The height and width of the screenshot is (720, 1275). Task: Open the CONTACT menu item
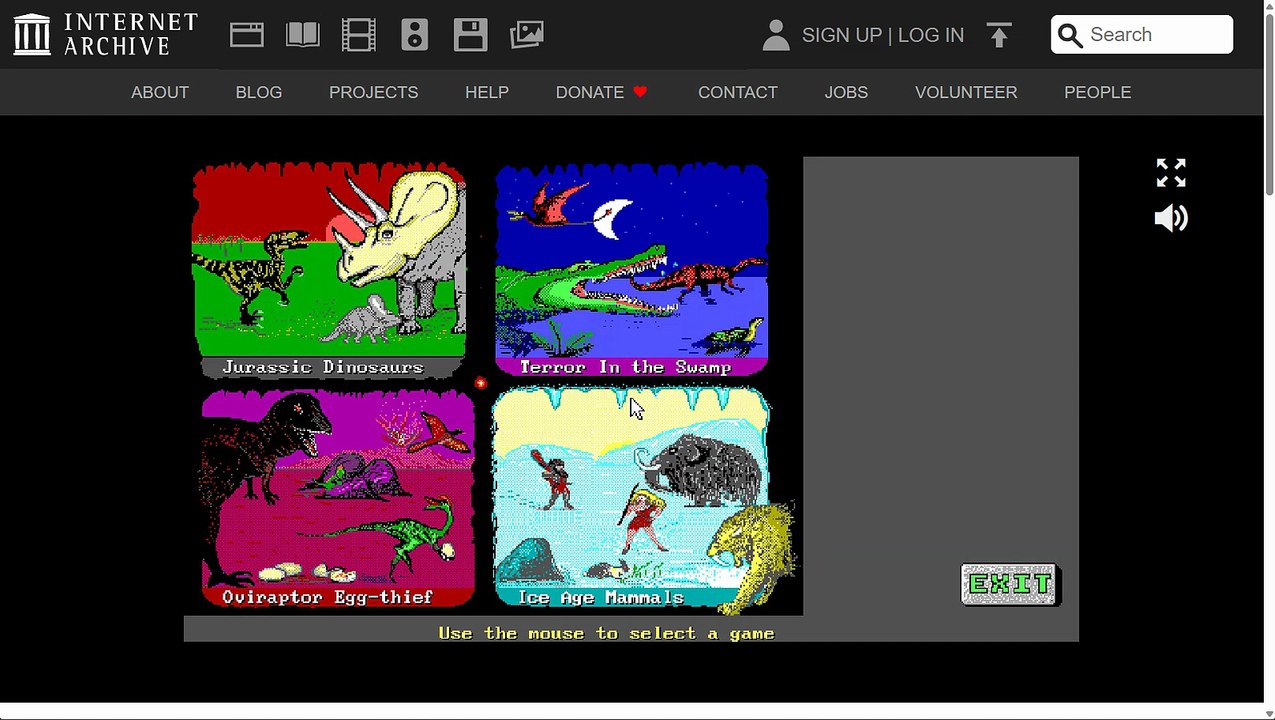tap(738, 92)
